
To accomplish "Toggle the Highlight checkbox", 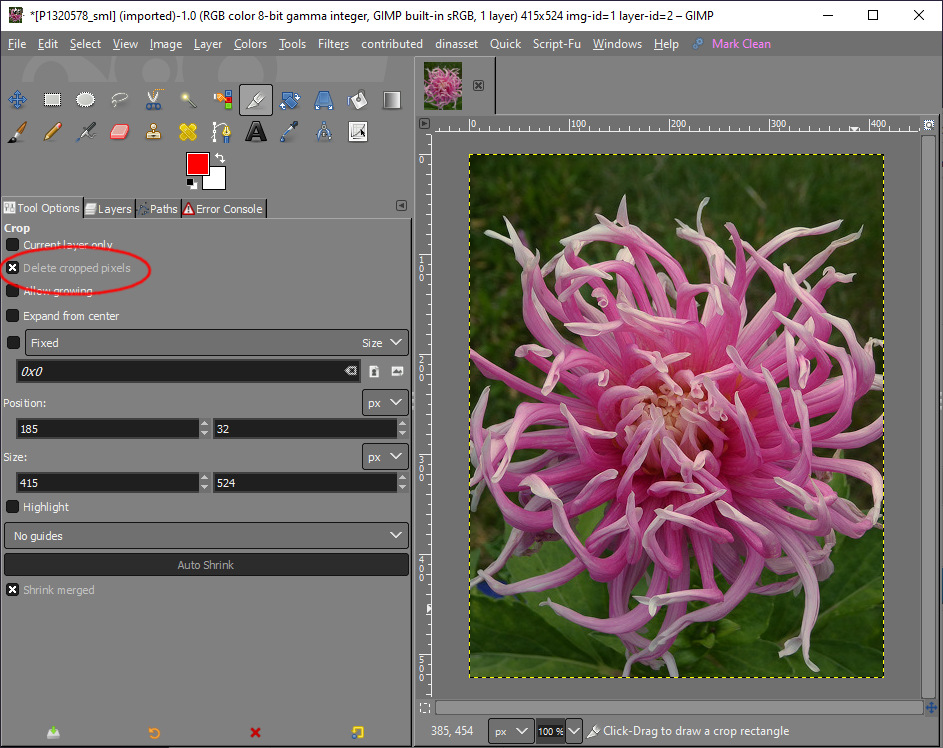I will click(x=13, y=507).
